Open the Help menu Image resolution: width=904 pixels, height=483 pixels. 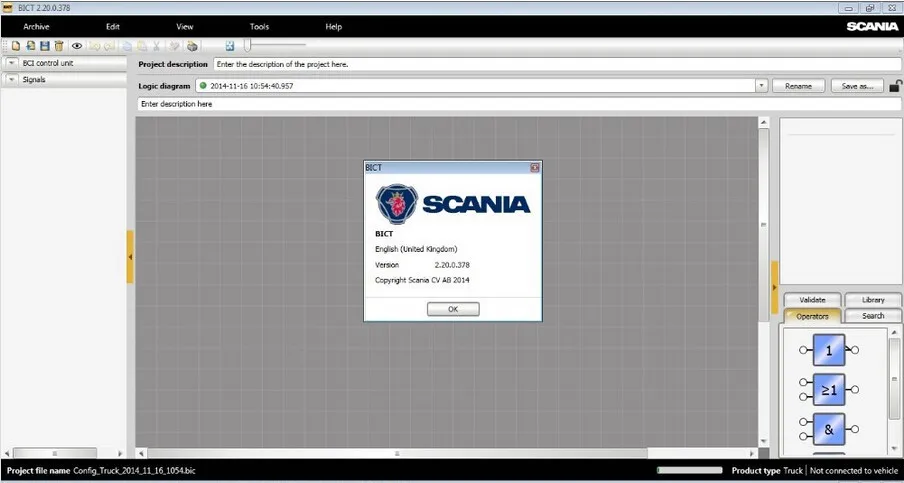click(333, 27)
